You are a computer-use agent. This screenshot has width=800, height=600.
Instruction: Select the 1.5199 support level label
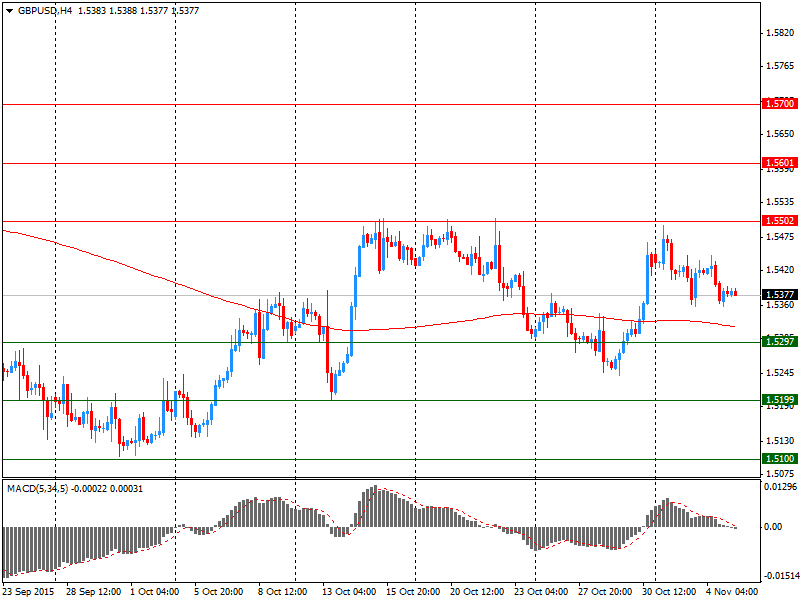click(780, 399)
